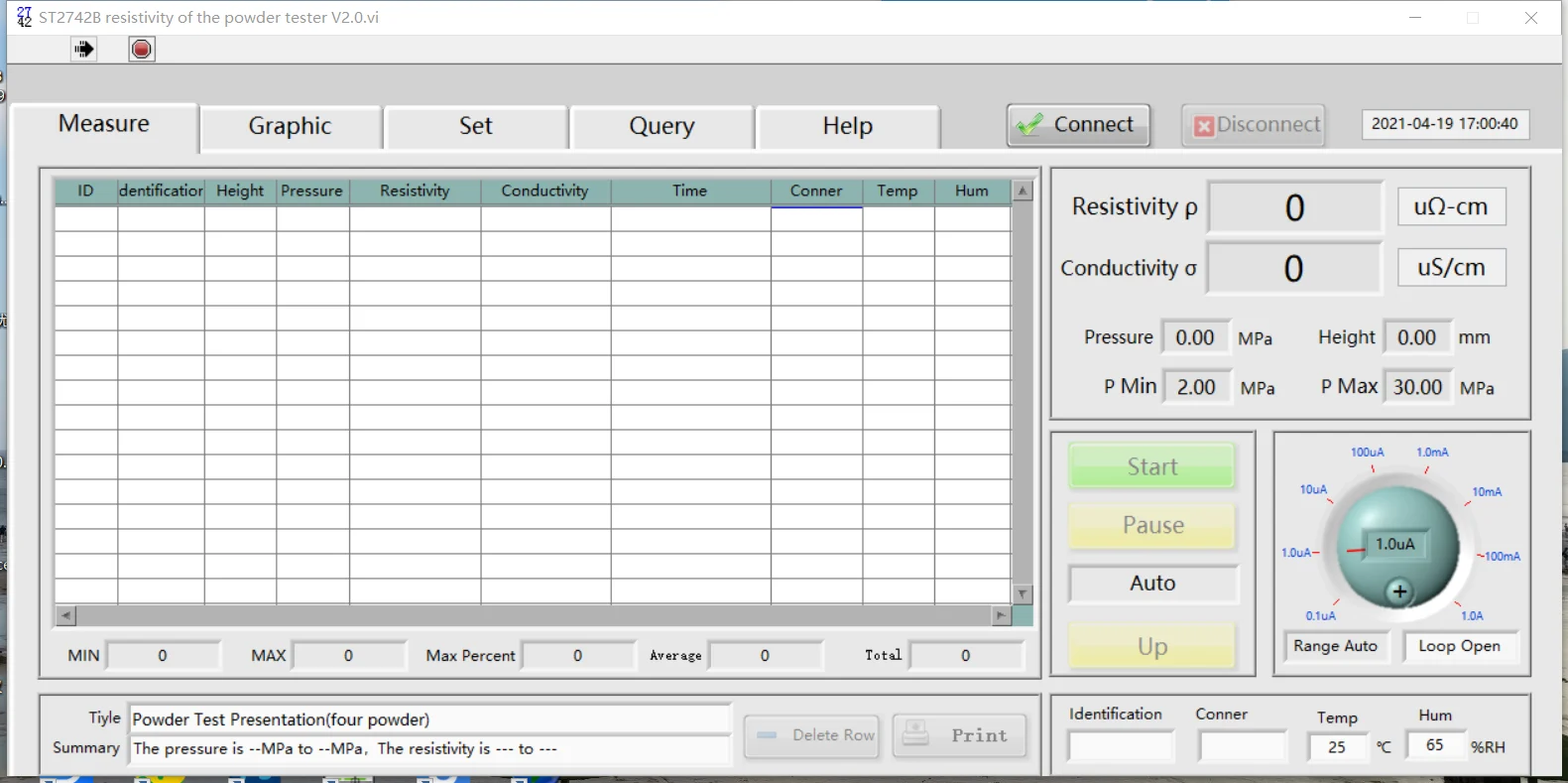Click the Temp input field

click(1338, 747)
